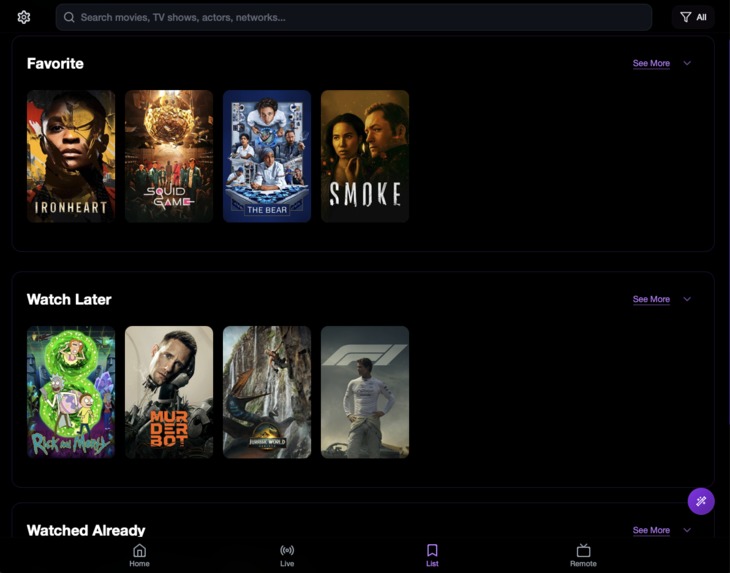Collapse the Watched Already section chevron
Image resolution: width=730 pixels, height=573 pixels.
point(687,530)
